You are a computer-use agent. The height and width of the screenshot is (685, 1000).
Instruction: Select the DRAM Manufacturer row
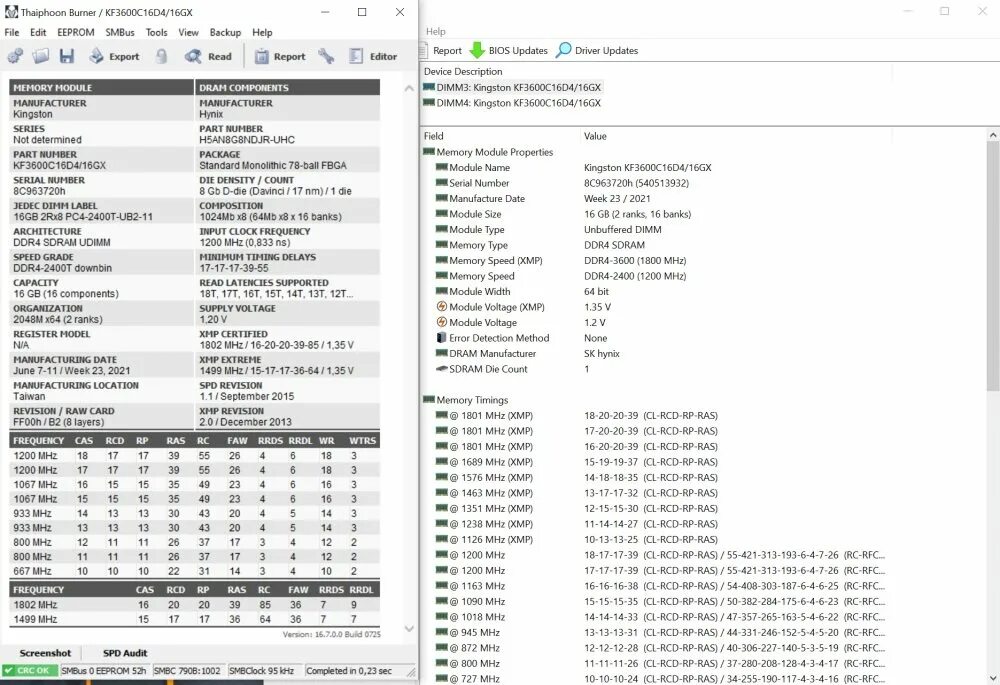528,353
